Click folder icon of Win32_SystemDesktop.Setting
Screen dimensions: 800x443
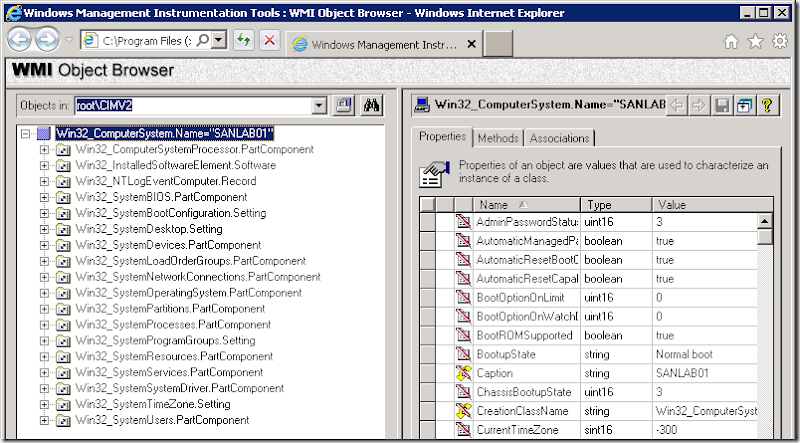63,229
